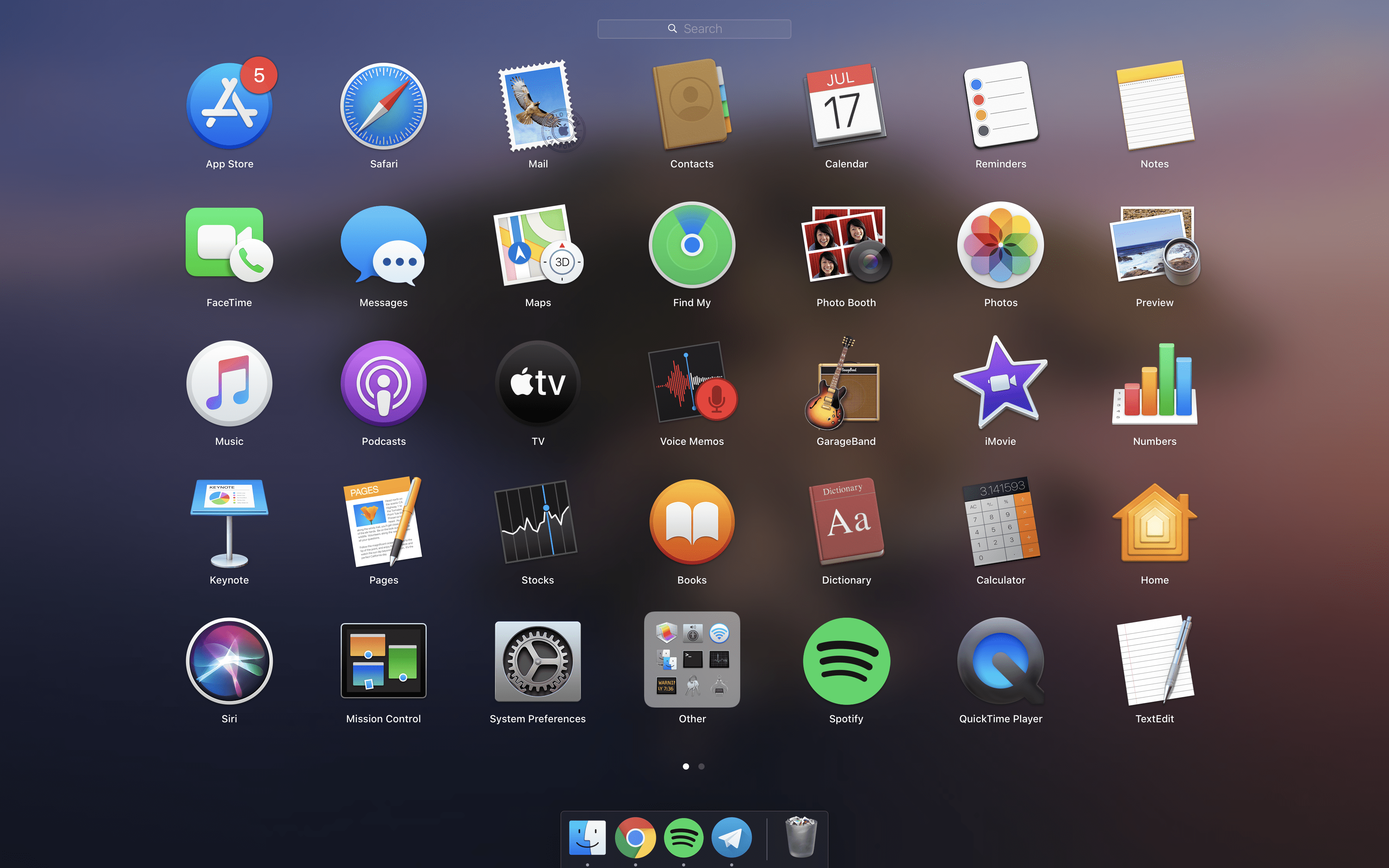This screenshot has height=868, width=1389.
Task: Open Finder in the Dock
Action: coord(587,837)
